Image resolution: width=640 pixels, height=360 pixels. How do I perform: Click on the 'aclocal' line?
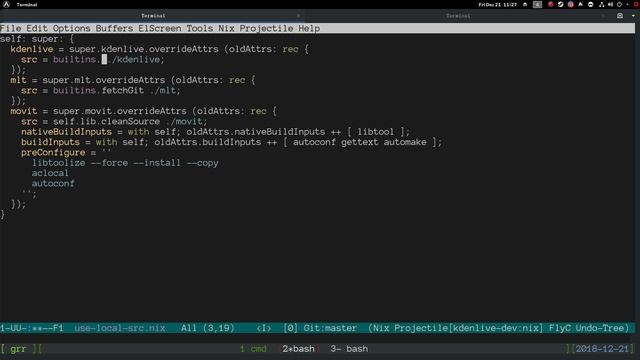[50, 173]
